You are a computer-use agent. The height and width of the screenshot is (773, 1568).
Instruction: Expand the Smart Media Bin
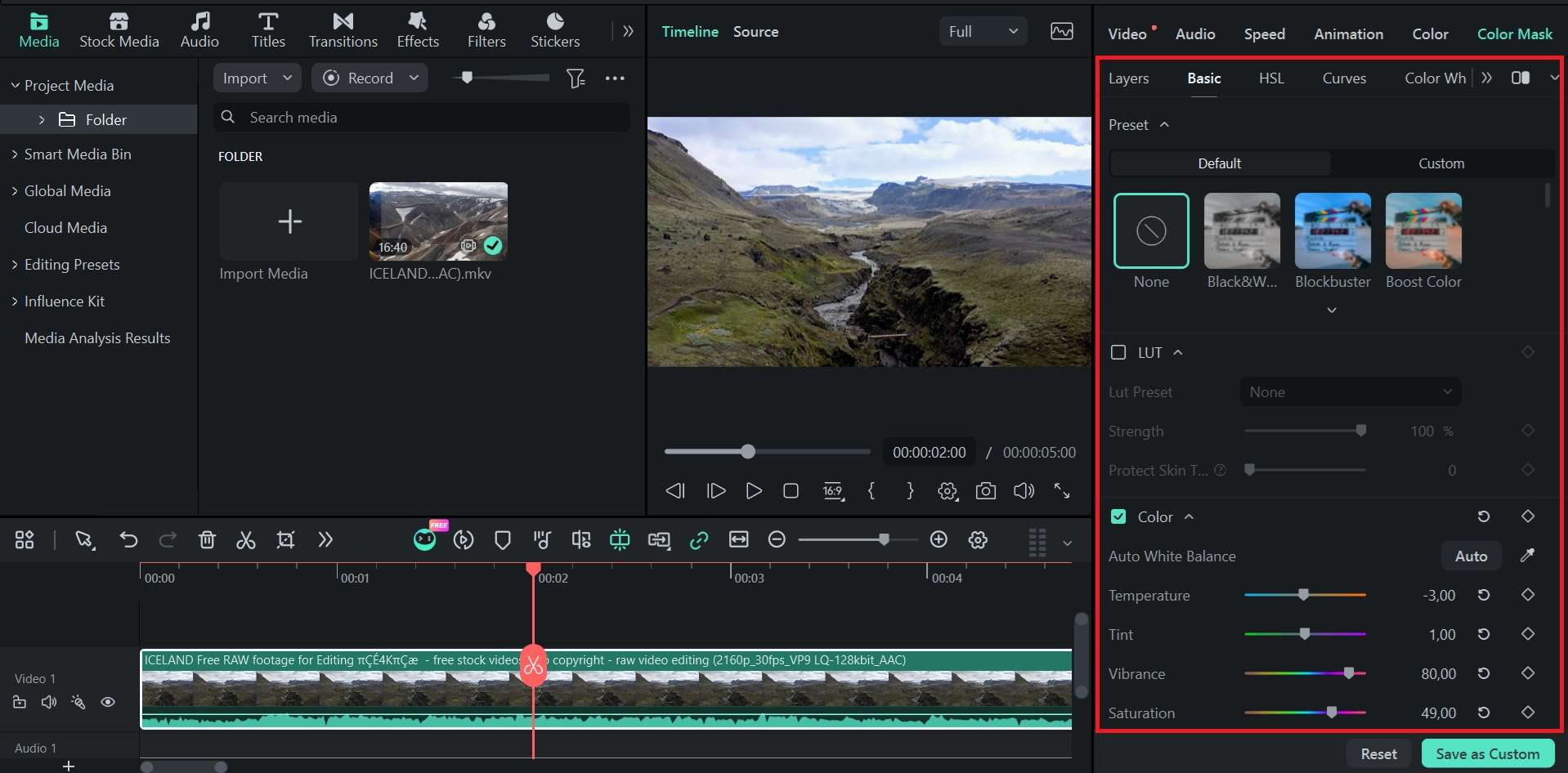[x=15, y=154]
